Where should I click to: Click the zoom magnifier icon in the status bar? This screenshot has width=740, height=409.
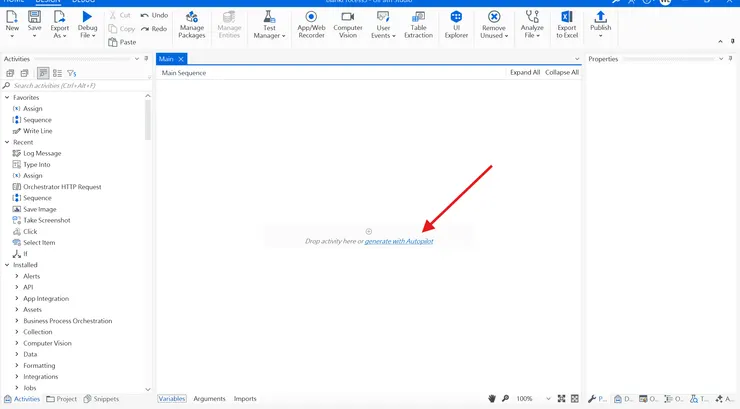tap(505, 399)
